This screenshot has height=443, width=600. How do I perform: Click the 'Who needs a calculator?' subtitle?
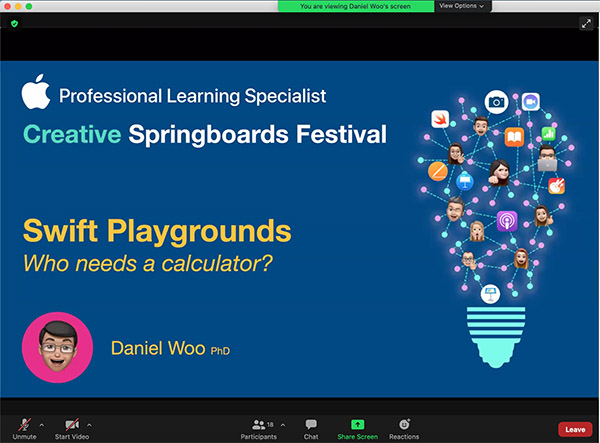click(148, 264)
